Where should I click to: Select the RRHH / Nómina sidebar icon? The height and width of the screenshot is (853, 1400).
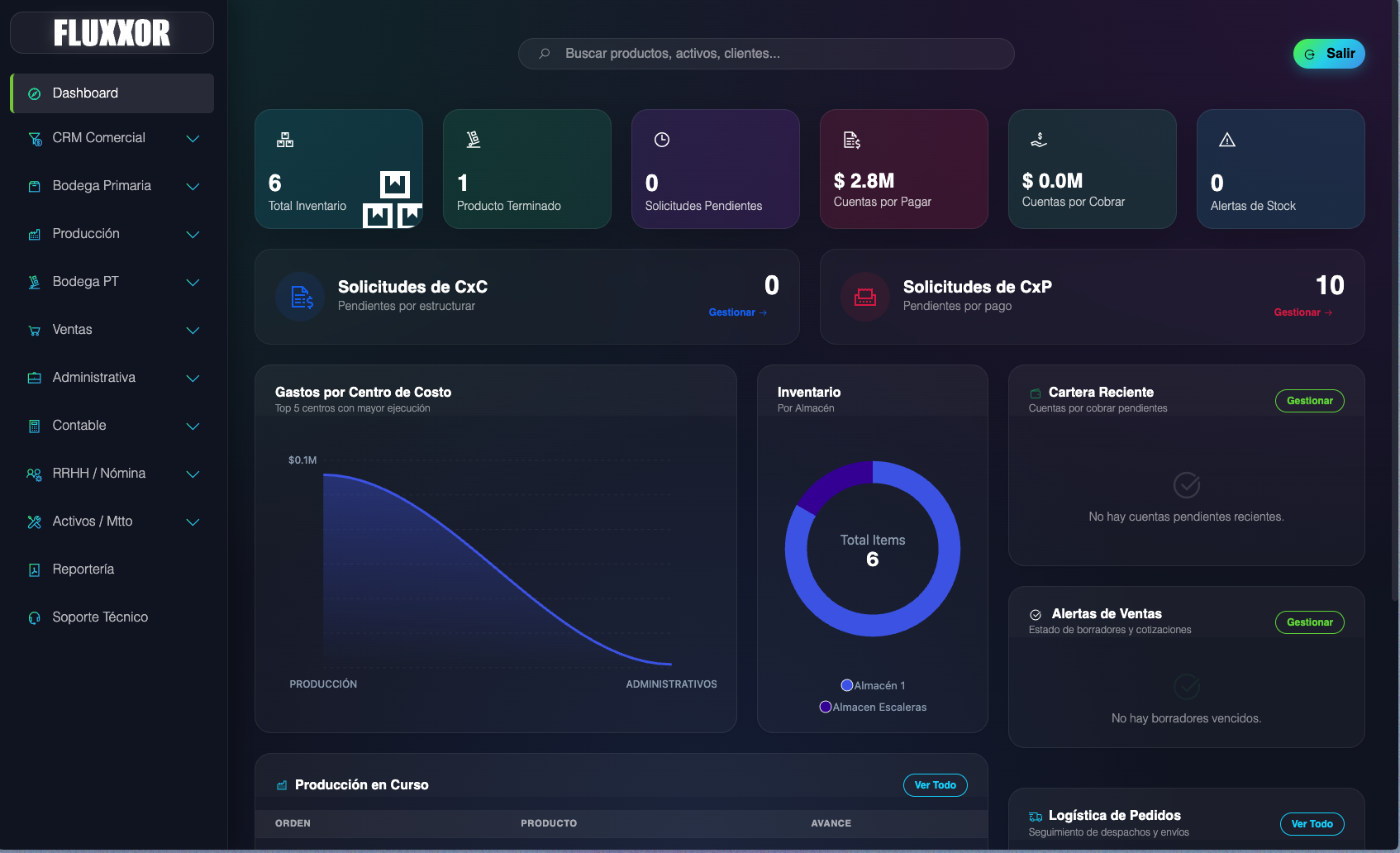coord(34,474)
